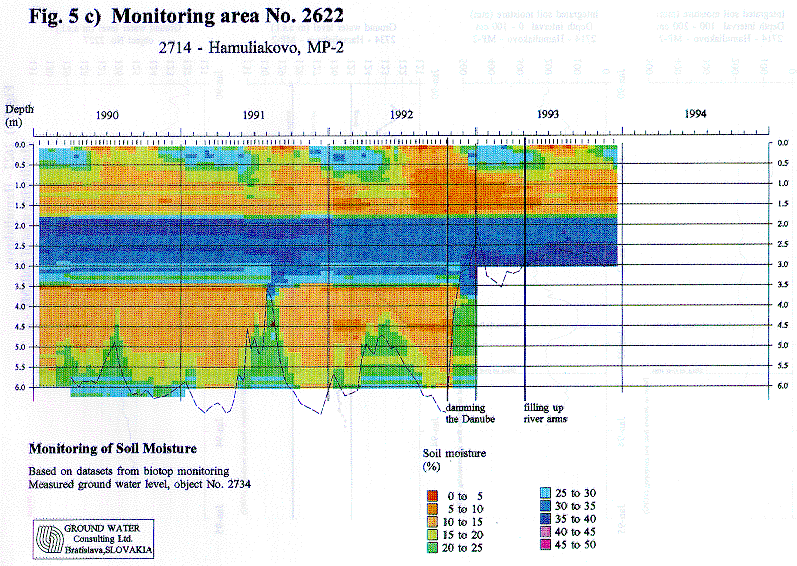Click the 'GROUND WATER' company name text
797x566 pixels.
pos(102,528)
